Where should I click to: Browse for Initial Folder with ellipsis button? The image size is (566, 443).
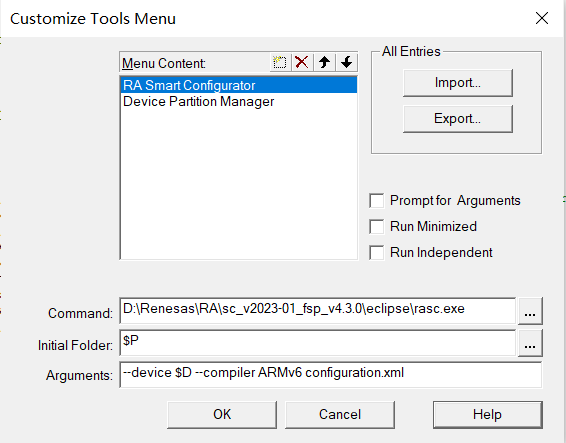530,343
